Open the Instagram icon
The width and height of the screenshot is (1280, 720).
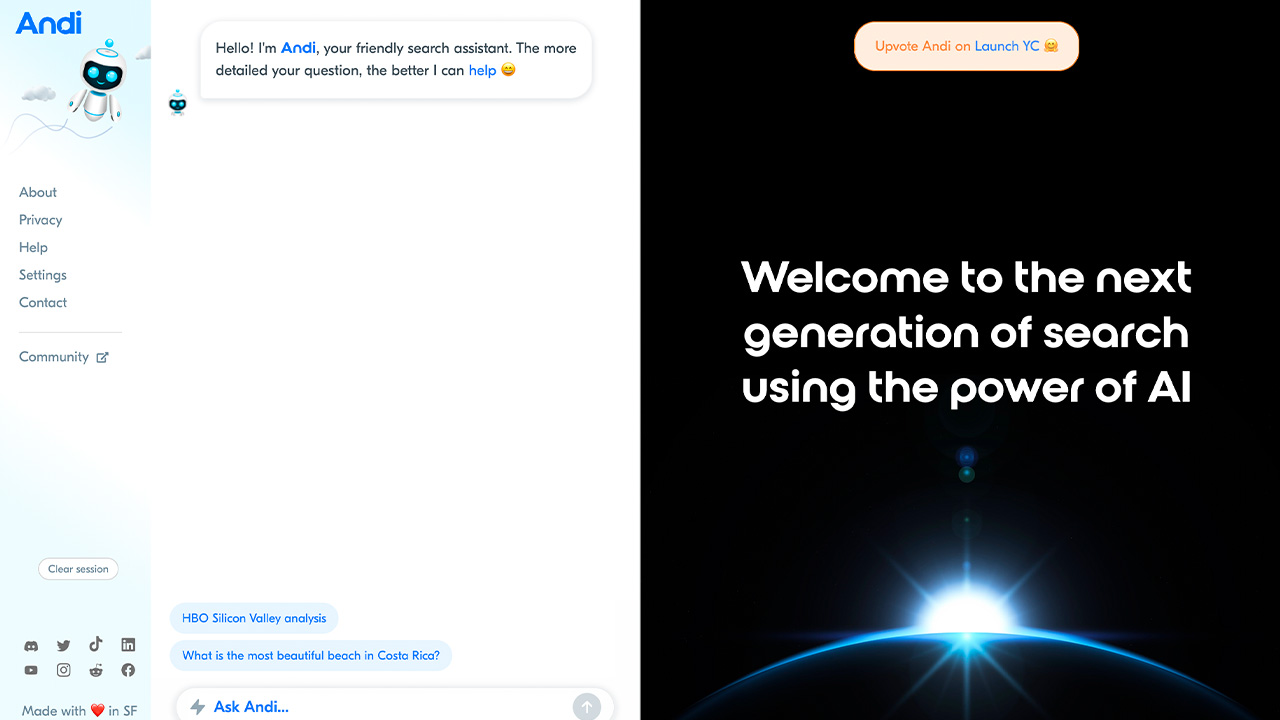point(64,670)
